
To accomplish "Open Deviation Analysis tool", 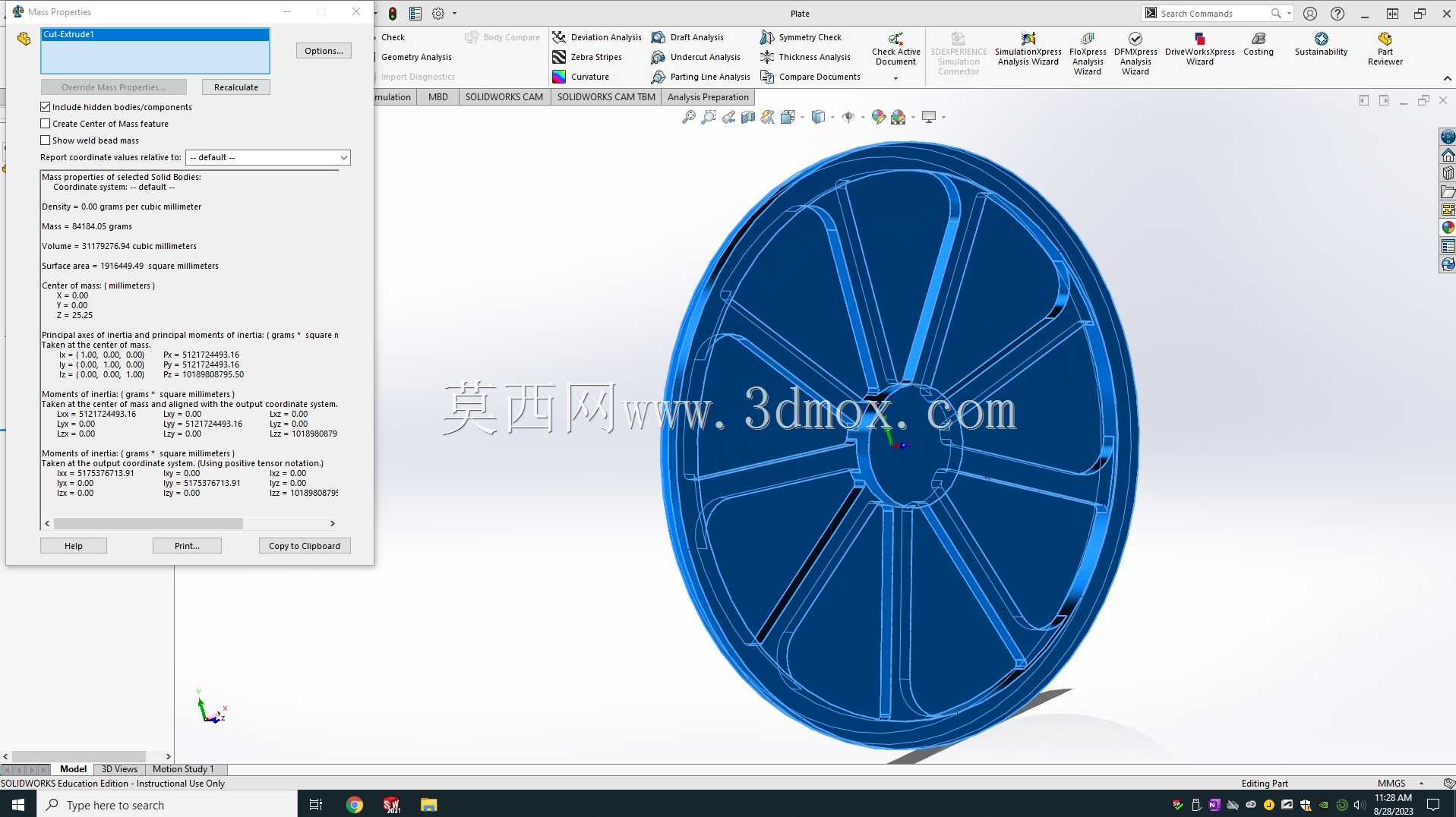I will click(597, 37).
